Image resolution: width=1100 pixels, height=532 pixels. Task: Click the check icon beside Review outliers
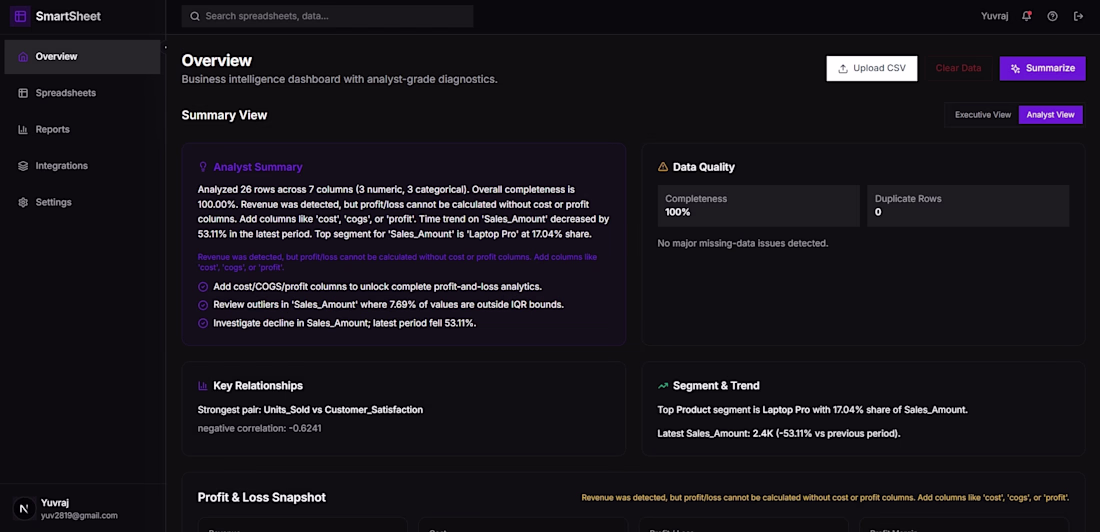click(203, 305)
